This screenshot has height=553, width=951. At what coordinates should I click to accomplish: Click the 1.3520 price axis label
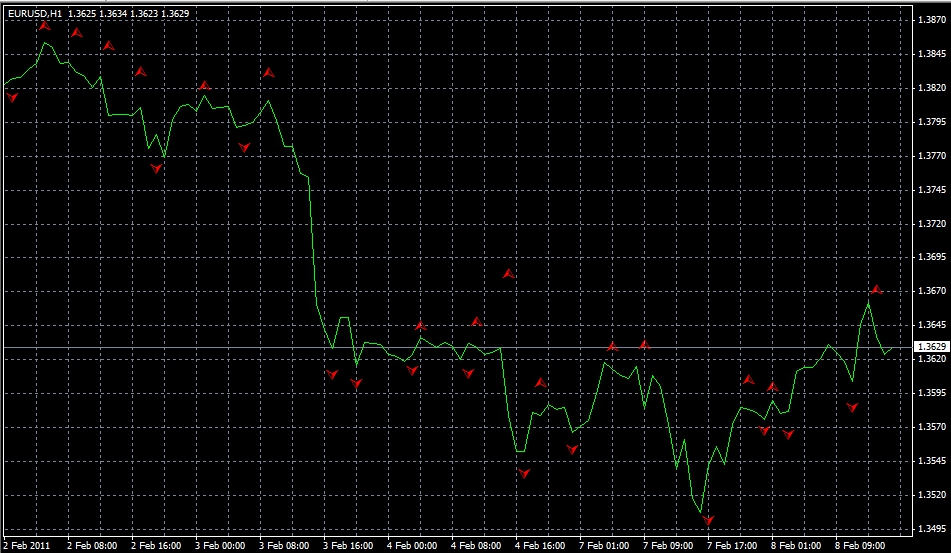[x=930, y=495]
